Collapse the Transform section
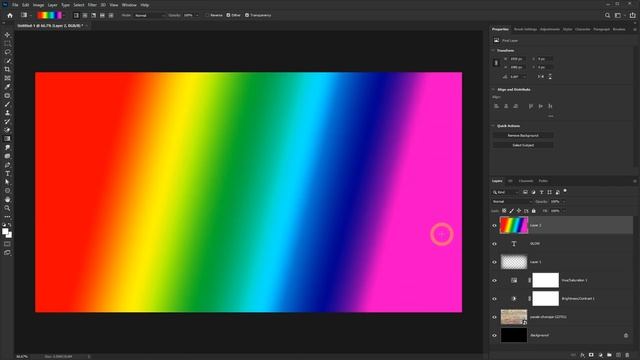The width and height of the screenshot is (640, 360). pos(493,51)
